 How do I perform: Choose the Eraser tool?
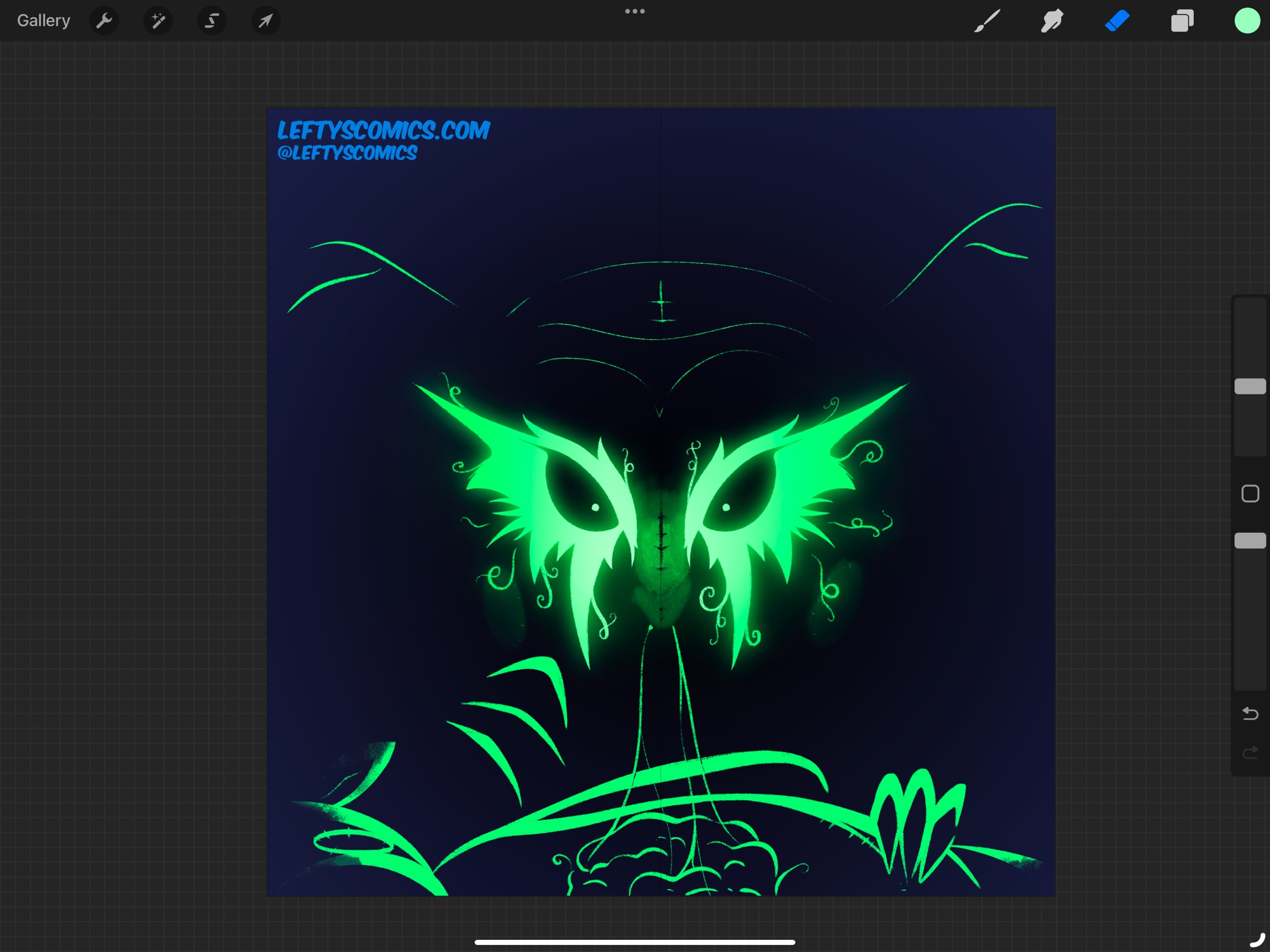[x=1117, y=21]
